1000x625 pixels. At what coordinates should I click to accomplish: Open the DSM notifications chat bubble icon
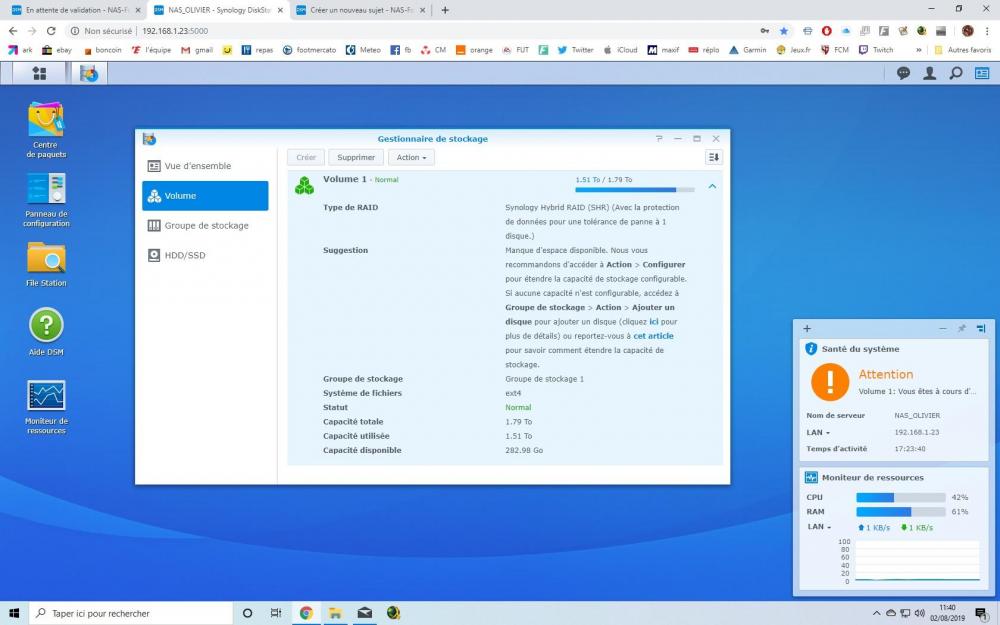pos(903,73)
